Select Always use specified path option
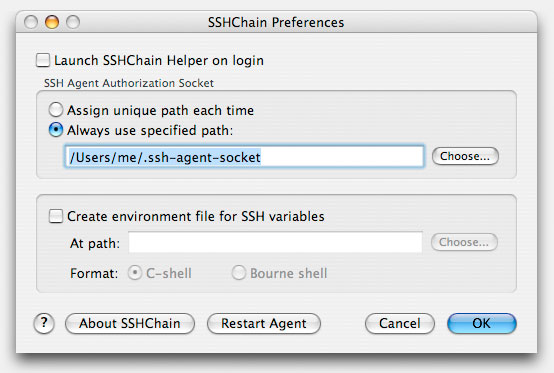 point(56,130)
